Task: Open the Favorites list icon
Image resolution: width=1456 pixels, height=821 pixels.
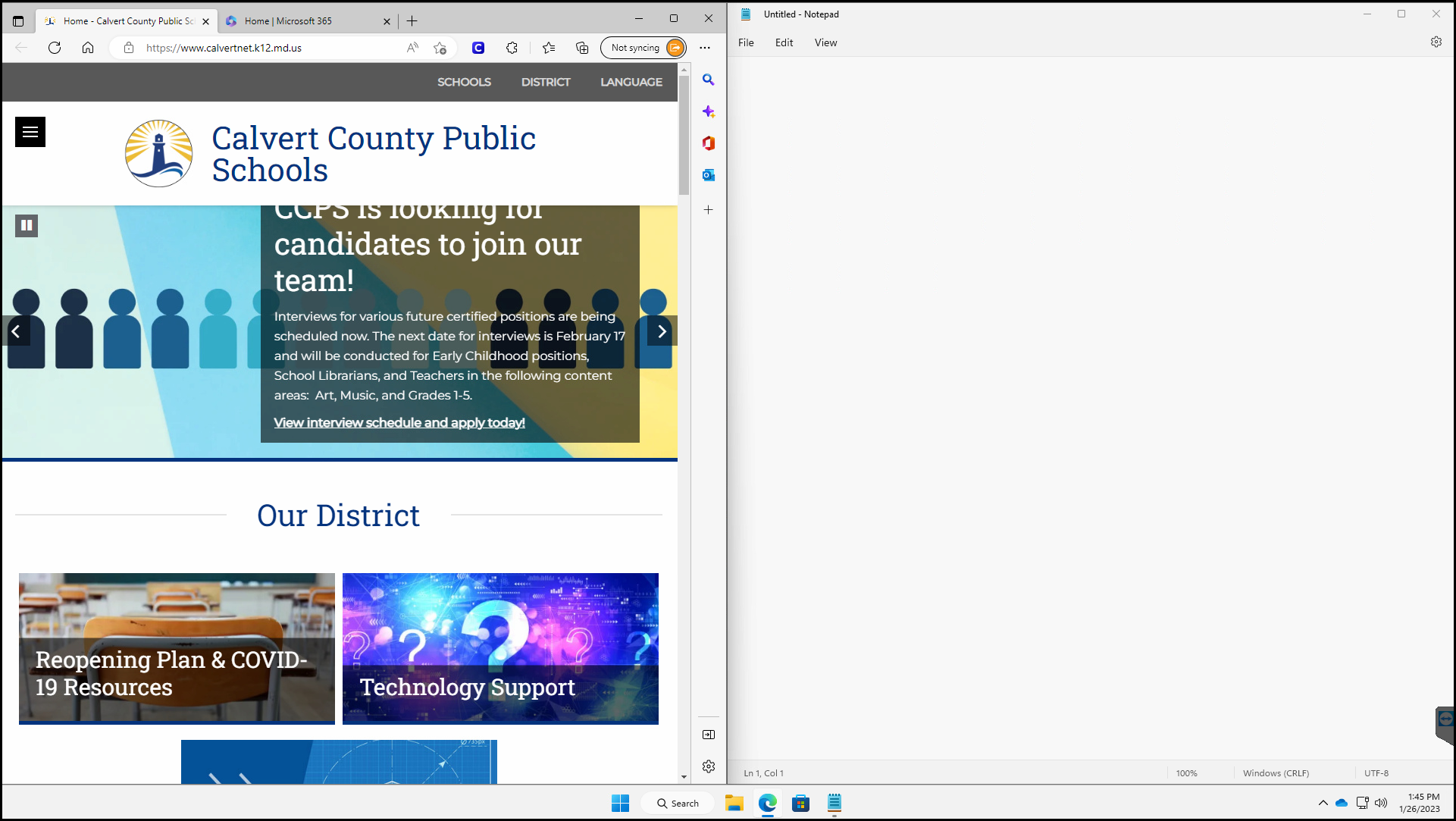Action: pyautogui.click(x=549, y=48)
